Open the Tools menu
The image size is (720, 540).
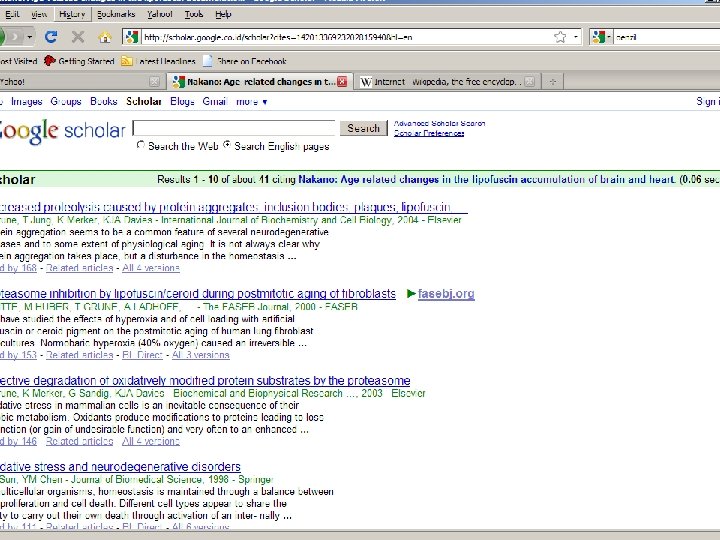[194, 14]
